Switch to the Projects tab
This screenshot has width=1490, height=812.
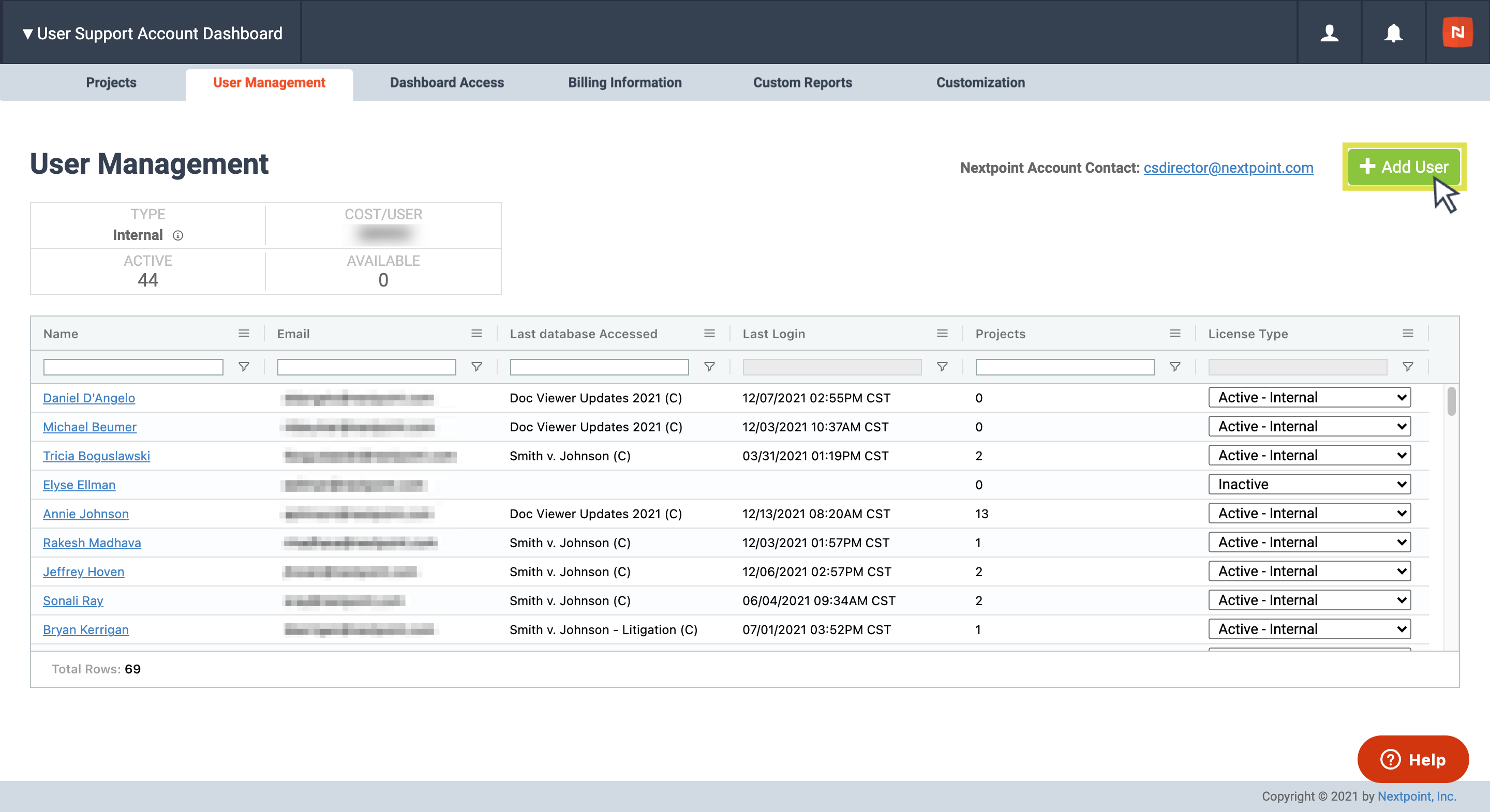pos(111,83)
